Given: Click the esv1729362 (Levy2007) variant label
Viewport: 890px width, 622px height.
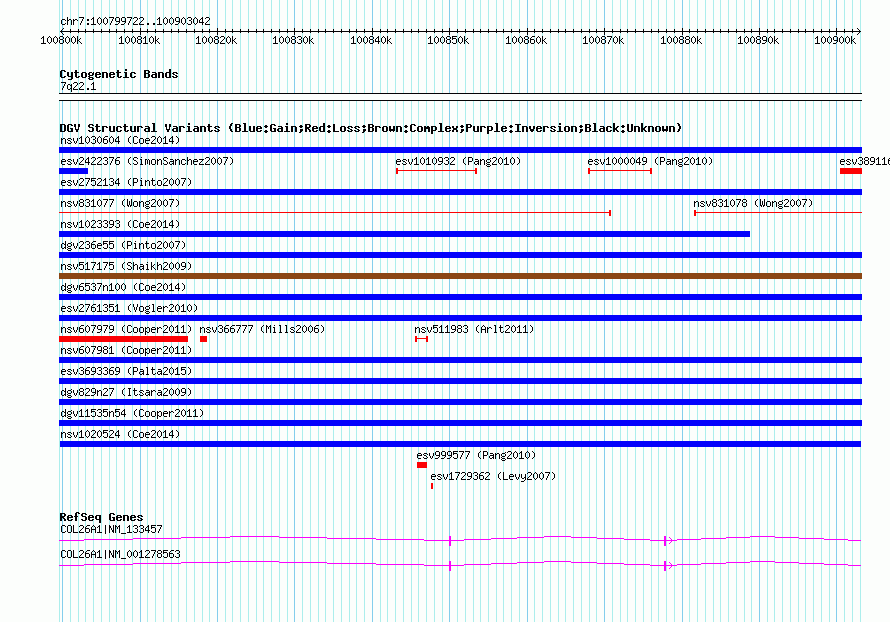Looking at the screenshot, I should point(493,476).
